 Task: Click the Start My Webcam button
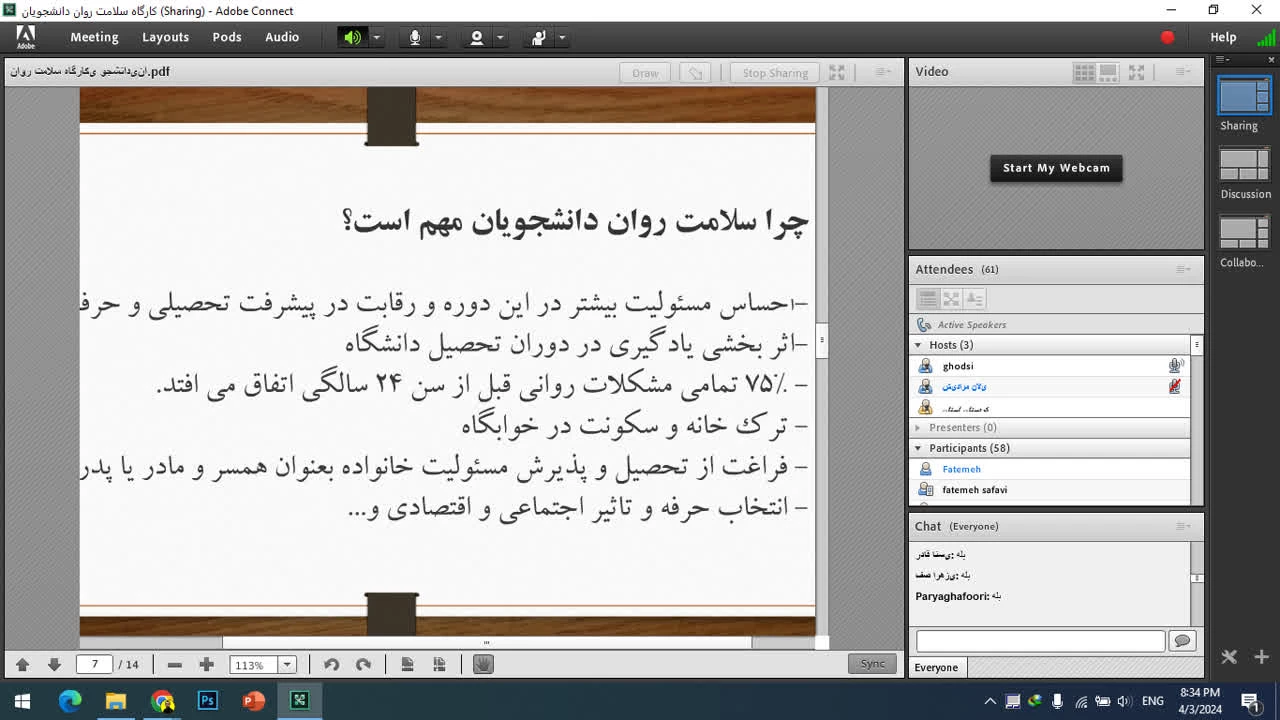click(x=1056, y=168)
